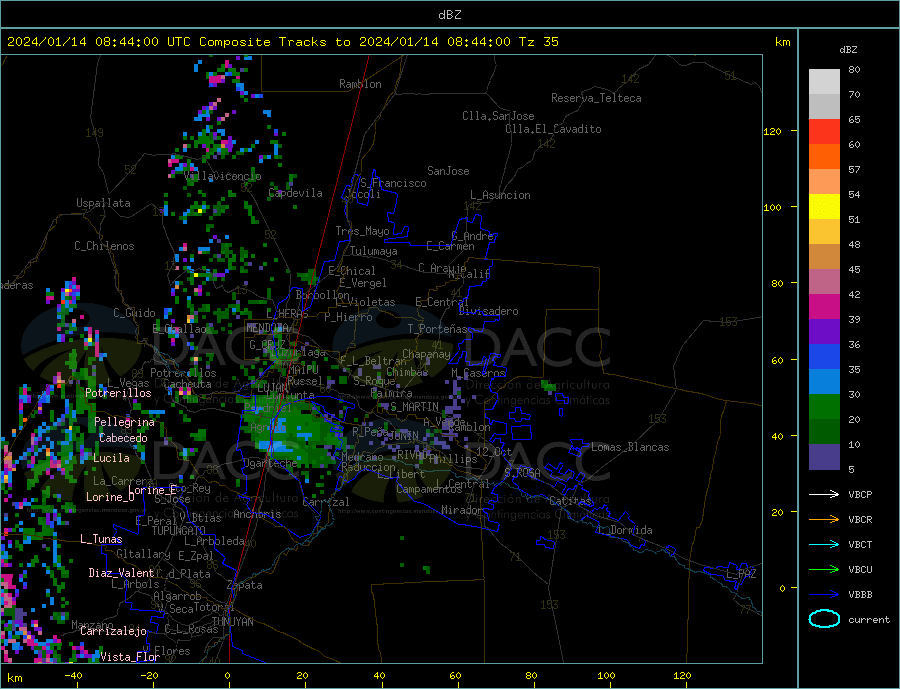Click the Villavicencio label on map
This screenshot has width=900, height=689.
pyautogui.click(x=223, y=176)
